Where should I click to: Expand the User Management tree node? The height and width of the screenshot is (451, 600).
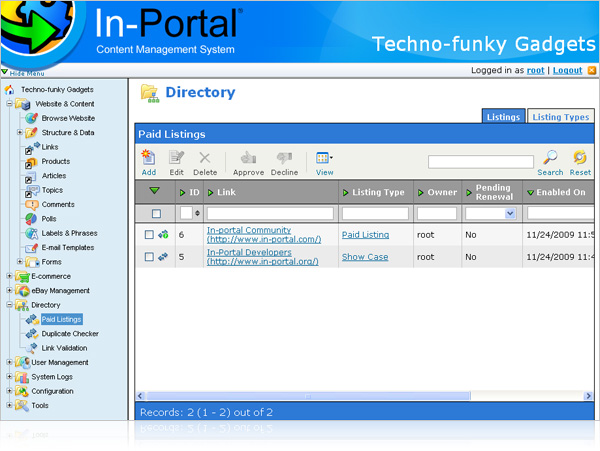coord(9,362)
